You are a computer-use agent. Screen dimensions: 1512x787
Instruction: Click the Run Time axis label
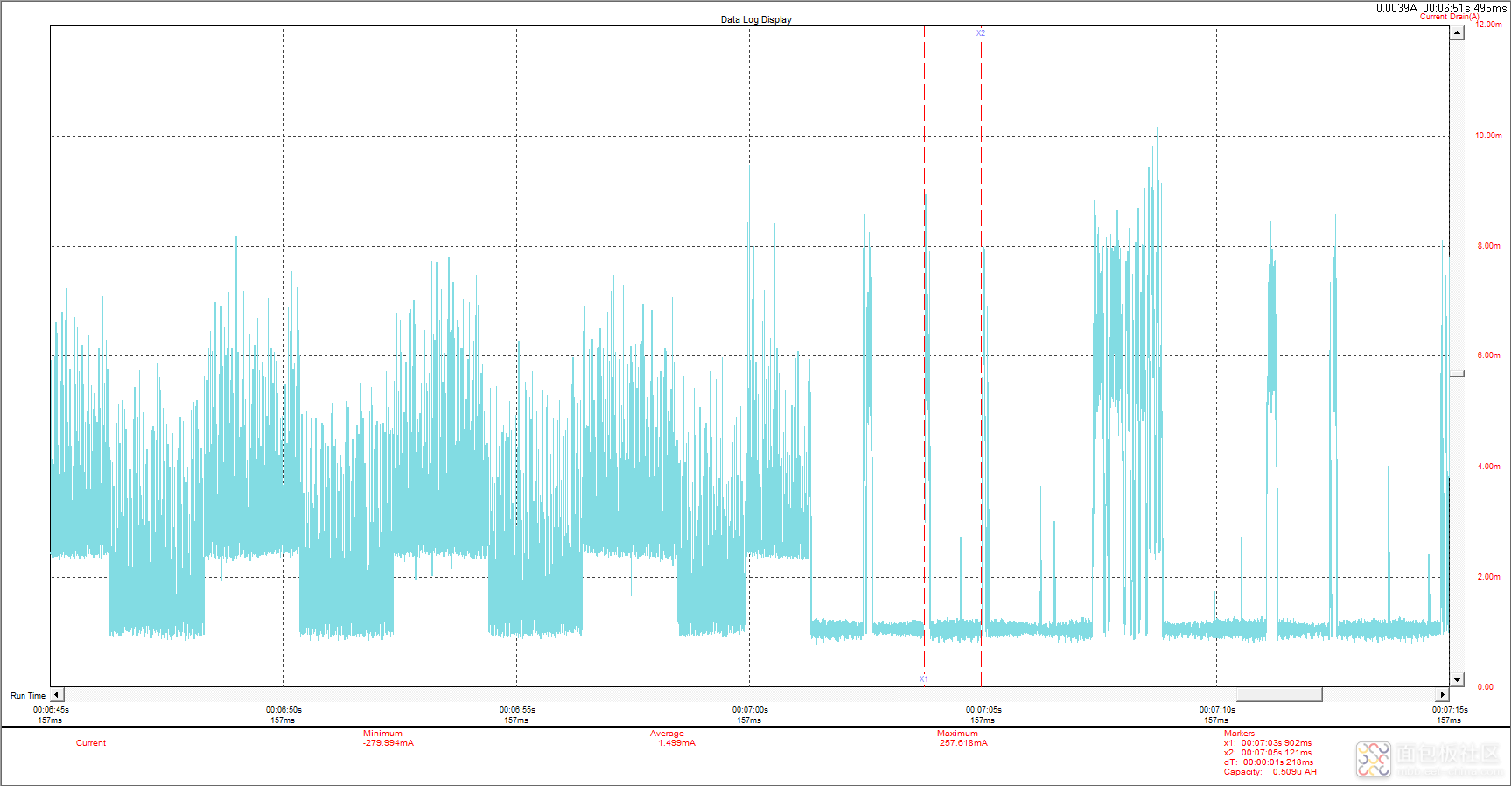[28, 696]
